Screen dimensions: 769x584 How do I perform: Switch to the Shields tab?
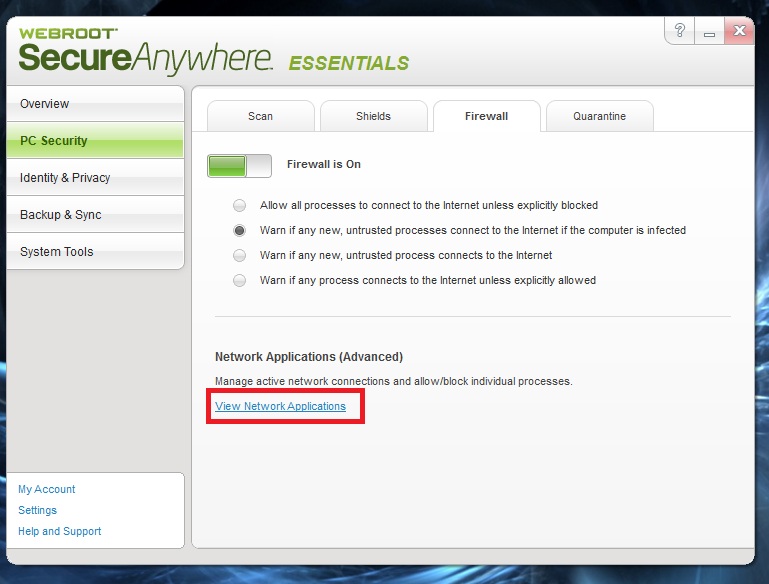(373, 116)
